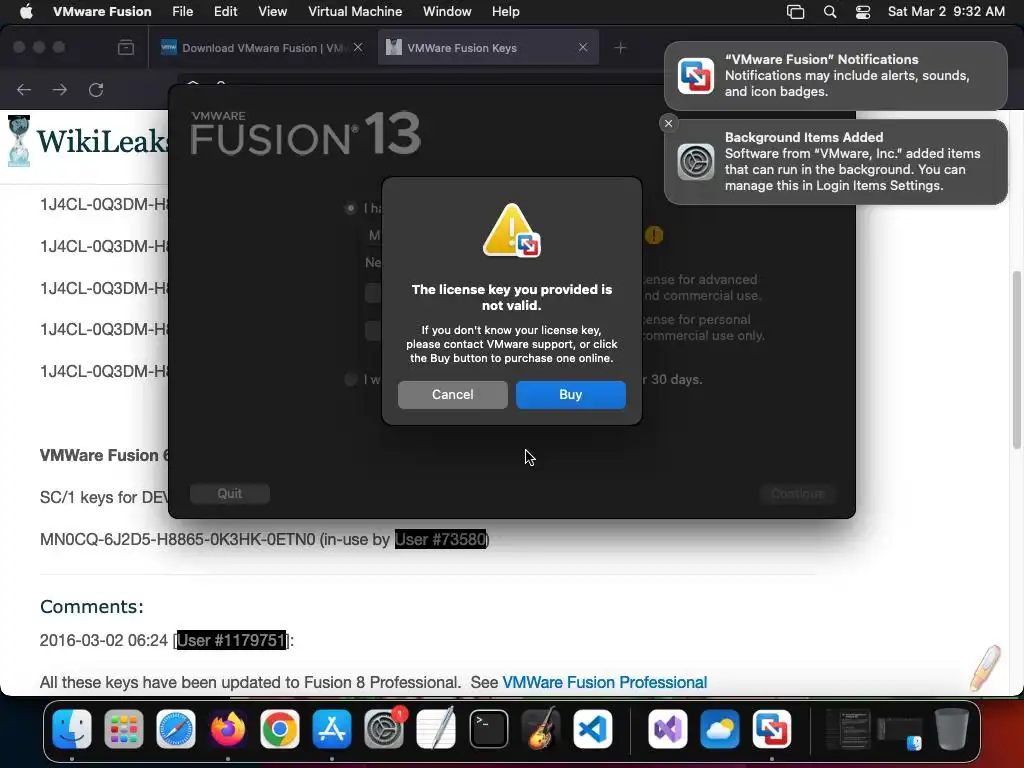1024x768 pixels.
Task: Open Google Chrome from the dock
Action: 280,729
